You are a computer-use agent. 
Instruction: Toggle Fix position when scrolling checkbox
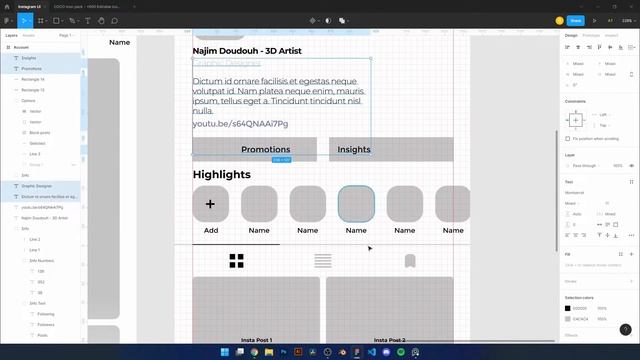(x=567, y=139)
